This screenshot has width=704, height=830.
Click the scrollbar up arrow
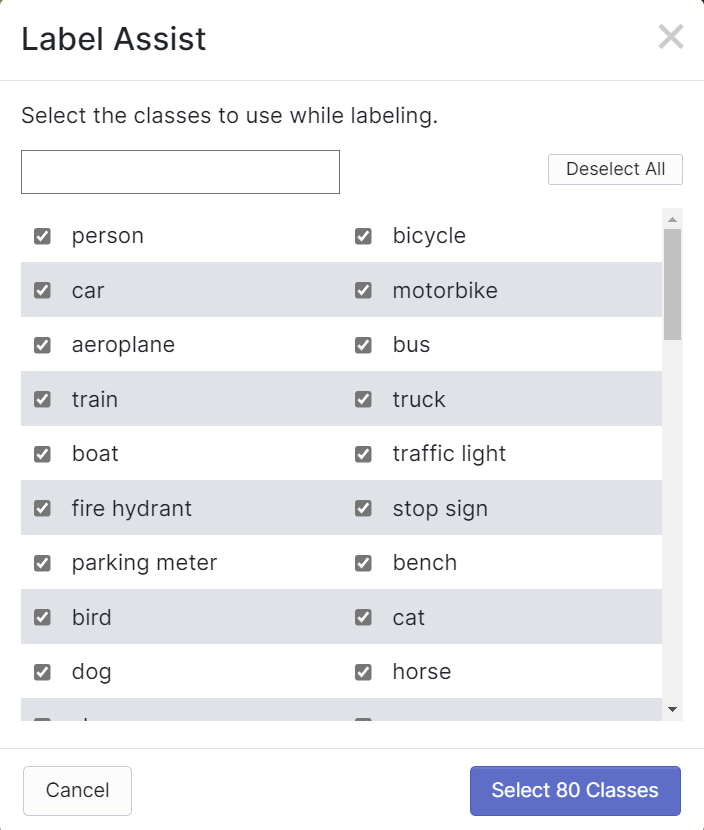672,219
